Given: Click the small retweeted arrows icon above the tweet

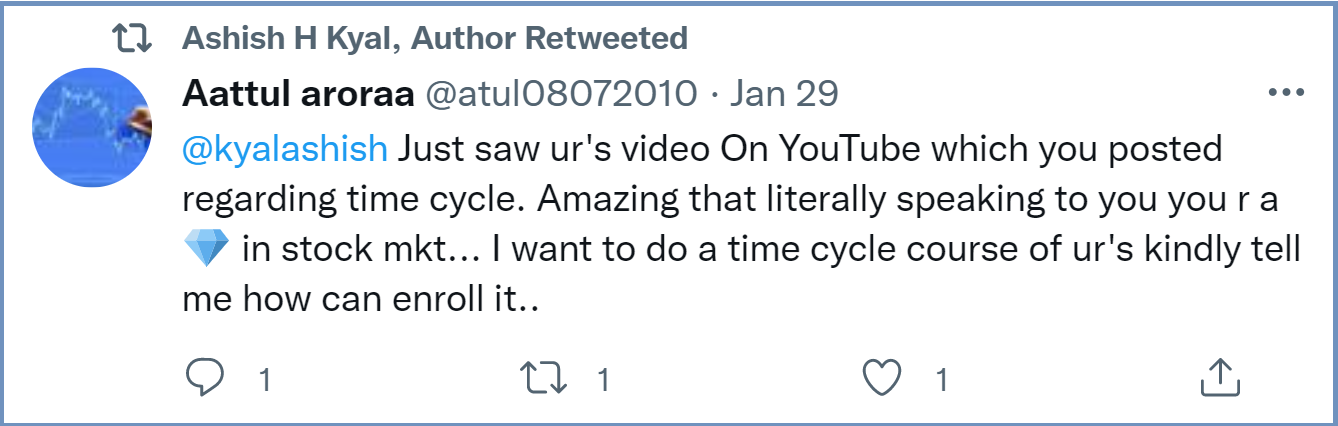Looking at the screenshot, I should pyautogui.click(x=131, y=39).
